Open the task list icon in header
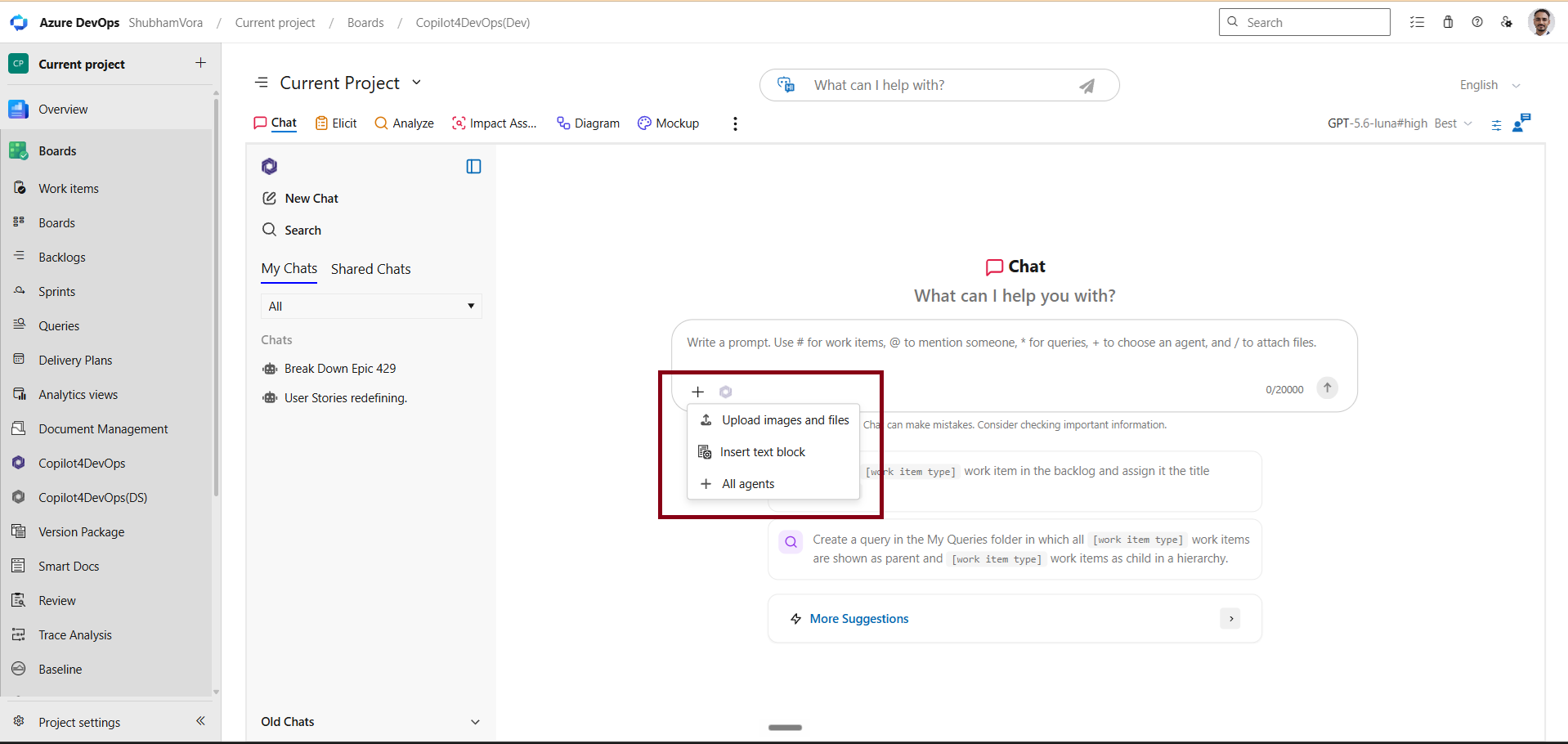1568x744 pixels. coord(1417,22)
